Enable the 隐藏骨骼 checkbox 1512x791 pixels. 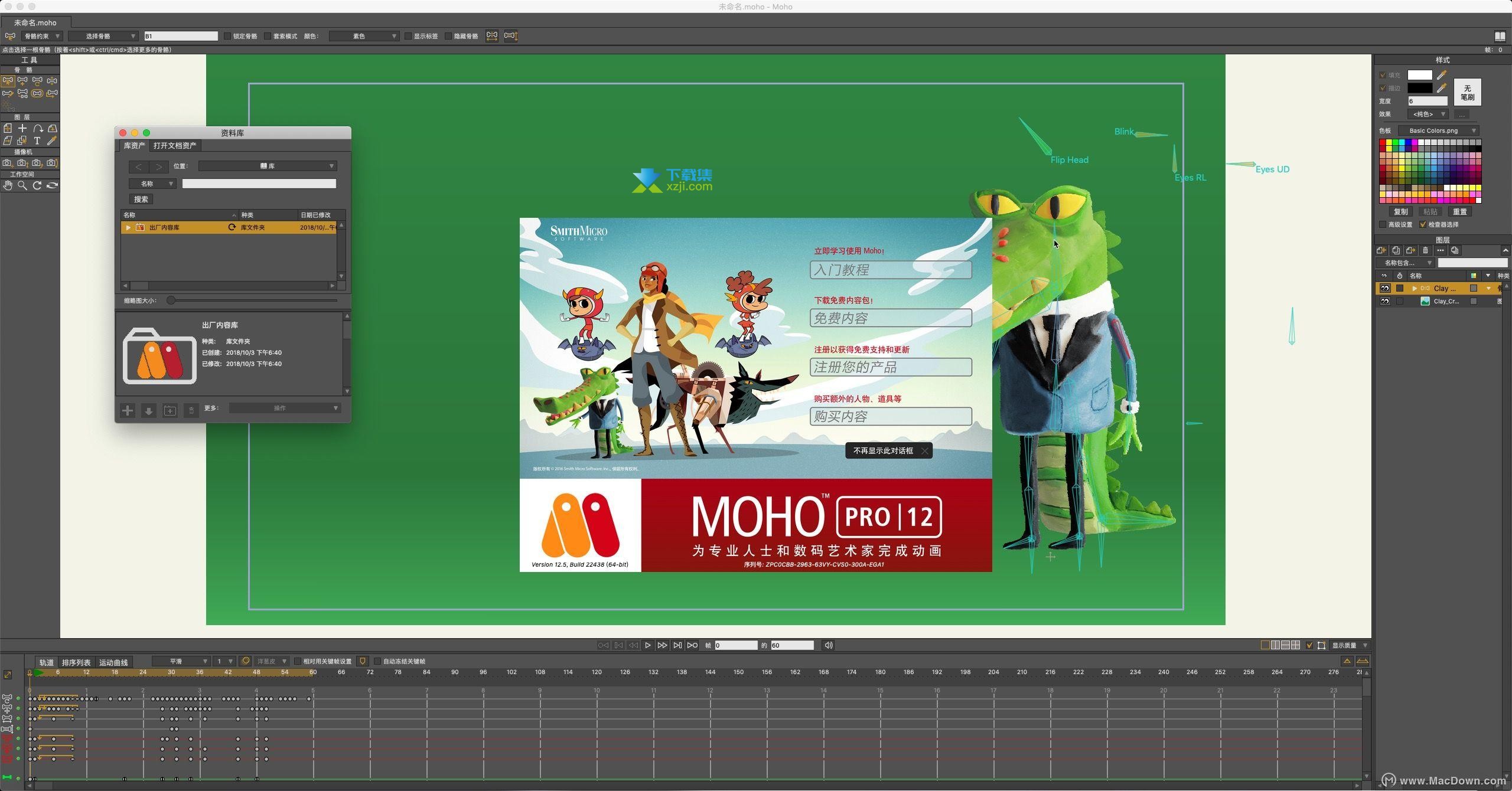point(448,36)
